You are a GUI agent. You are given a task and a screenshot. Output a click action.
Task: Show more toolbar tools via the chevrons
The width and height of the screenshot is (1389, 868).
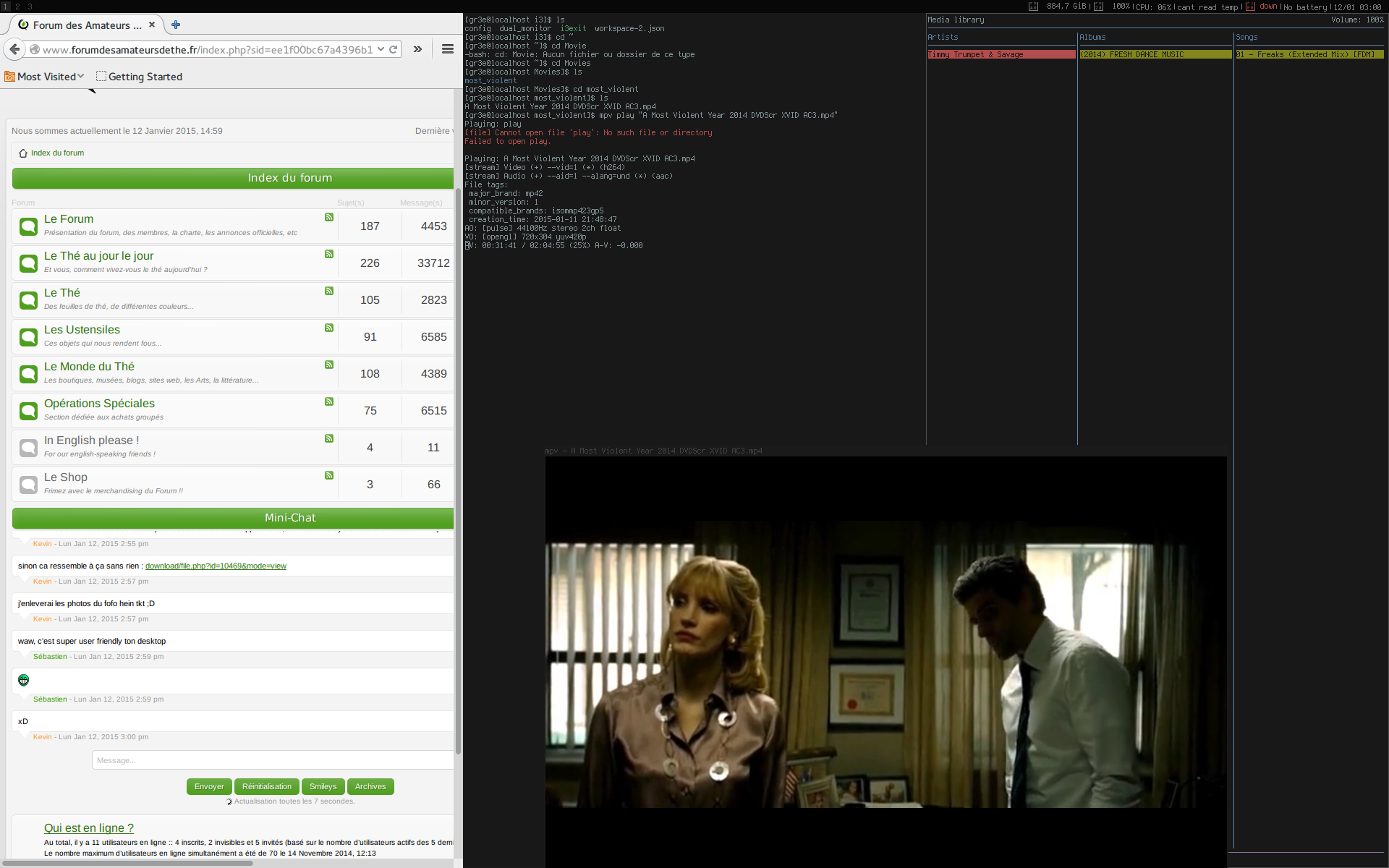417,49
